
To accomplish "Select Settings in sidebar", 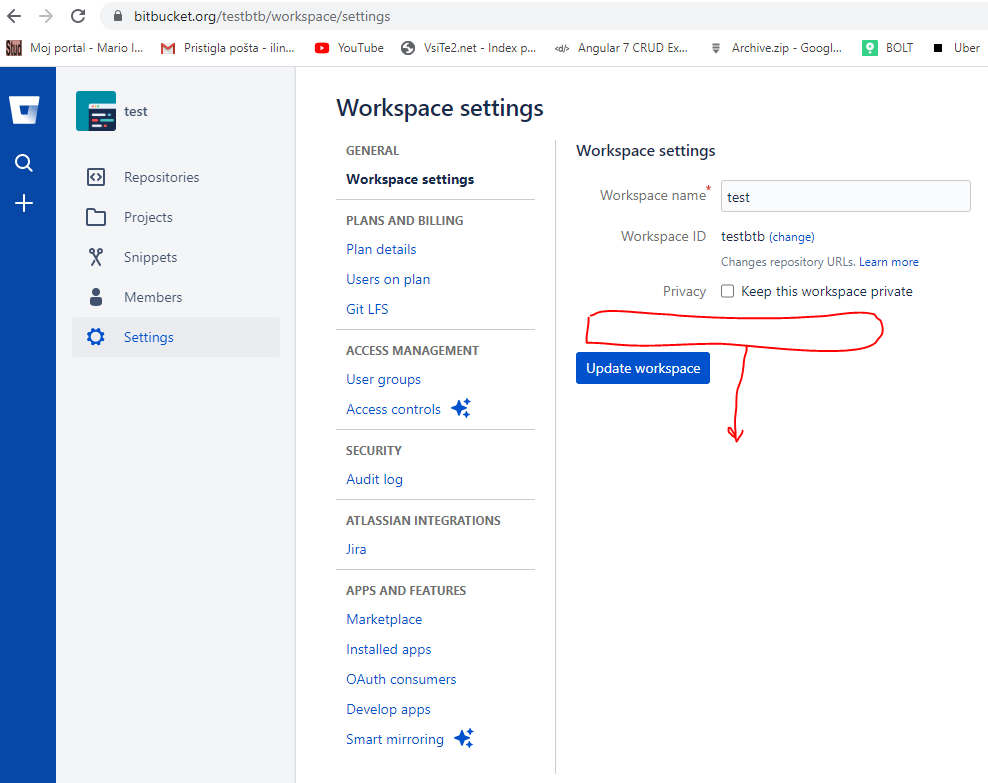I will 176,337.
